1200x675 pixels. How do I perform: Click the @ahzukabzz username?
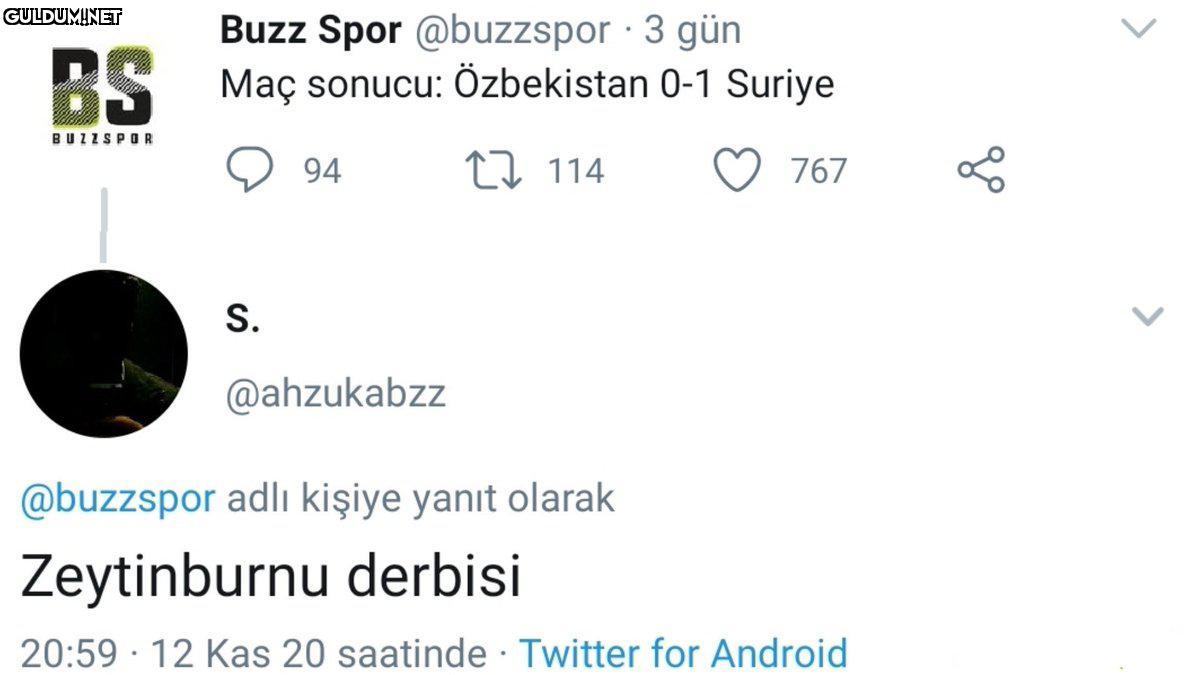(335, 394)
